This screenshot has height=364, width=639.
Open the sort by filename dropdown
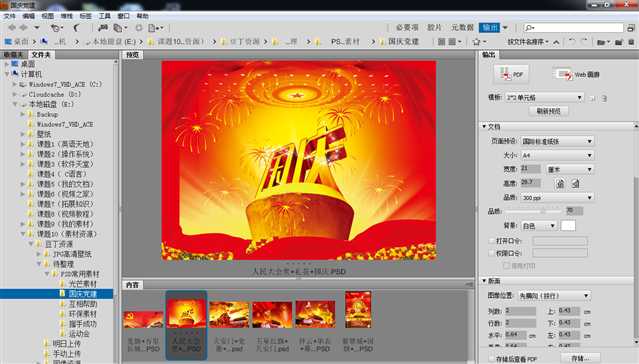click(x=528, y=42)
